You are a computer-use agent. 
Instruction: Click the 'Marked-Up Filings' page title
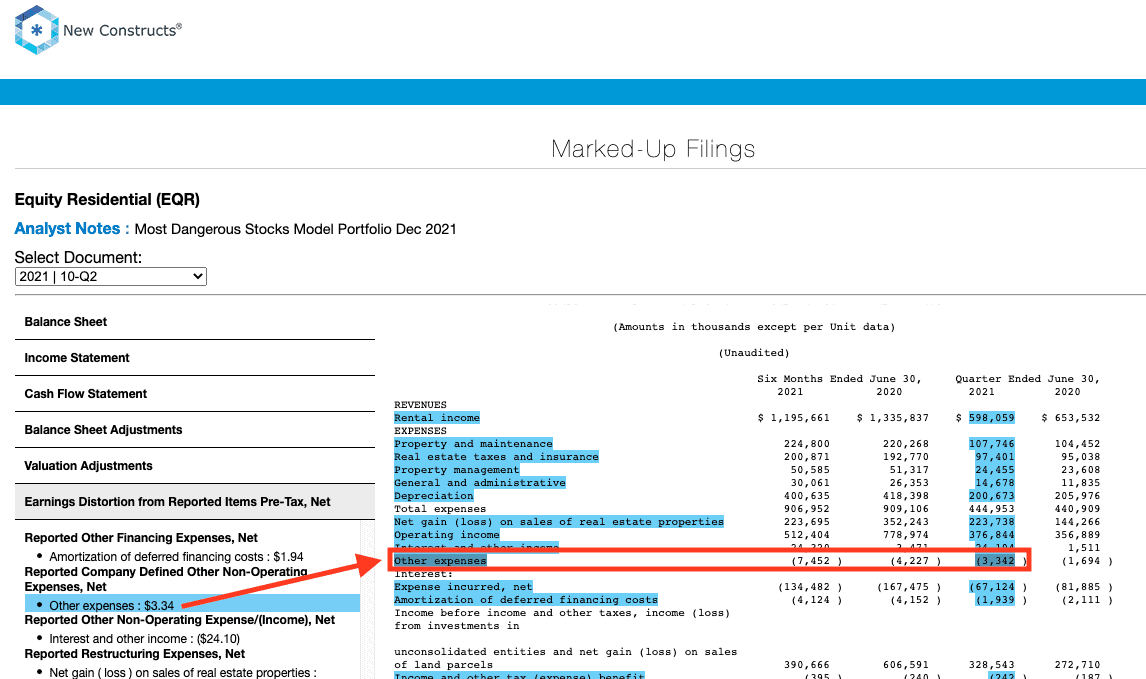click(x=653, y=149)
